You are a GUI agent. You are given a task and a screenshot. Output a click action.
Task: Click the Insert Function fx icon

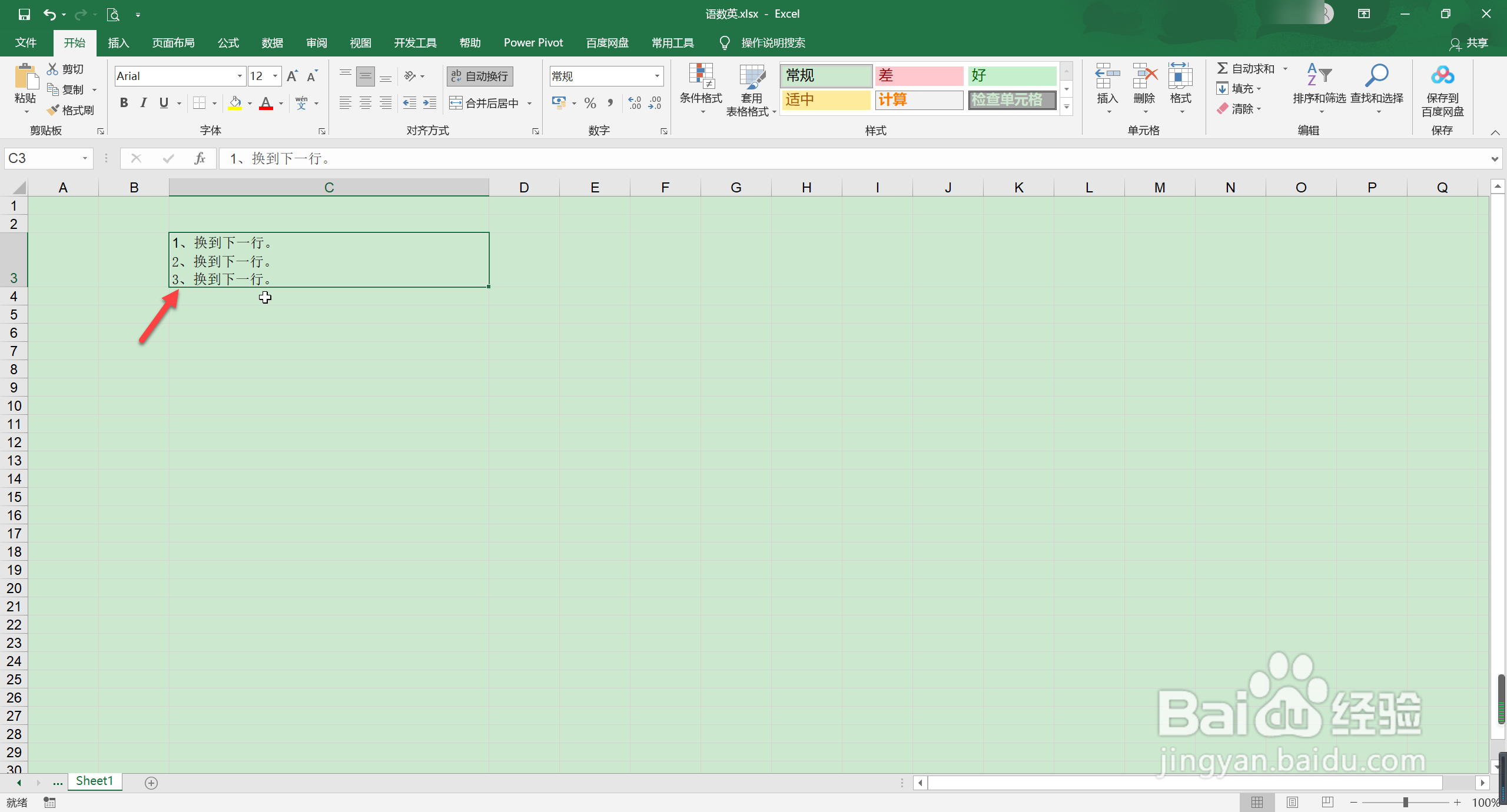coord(200,158)
